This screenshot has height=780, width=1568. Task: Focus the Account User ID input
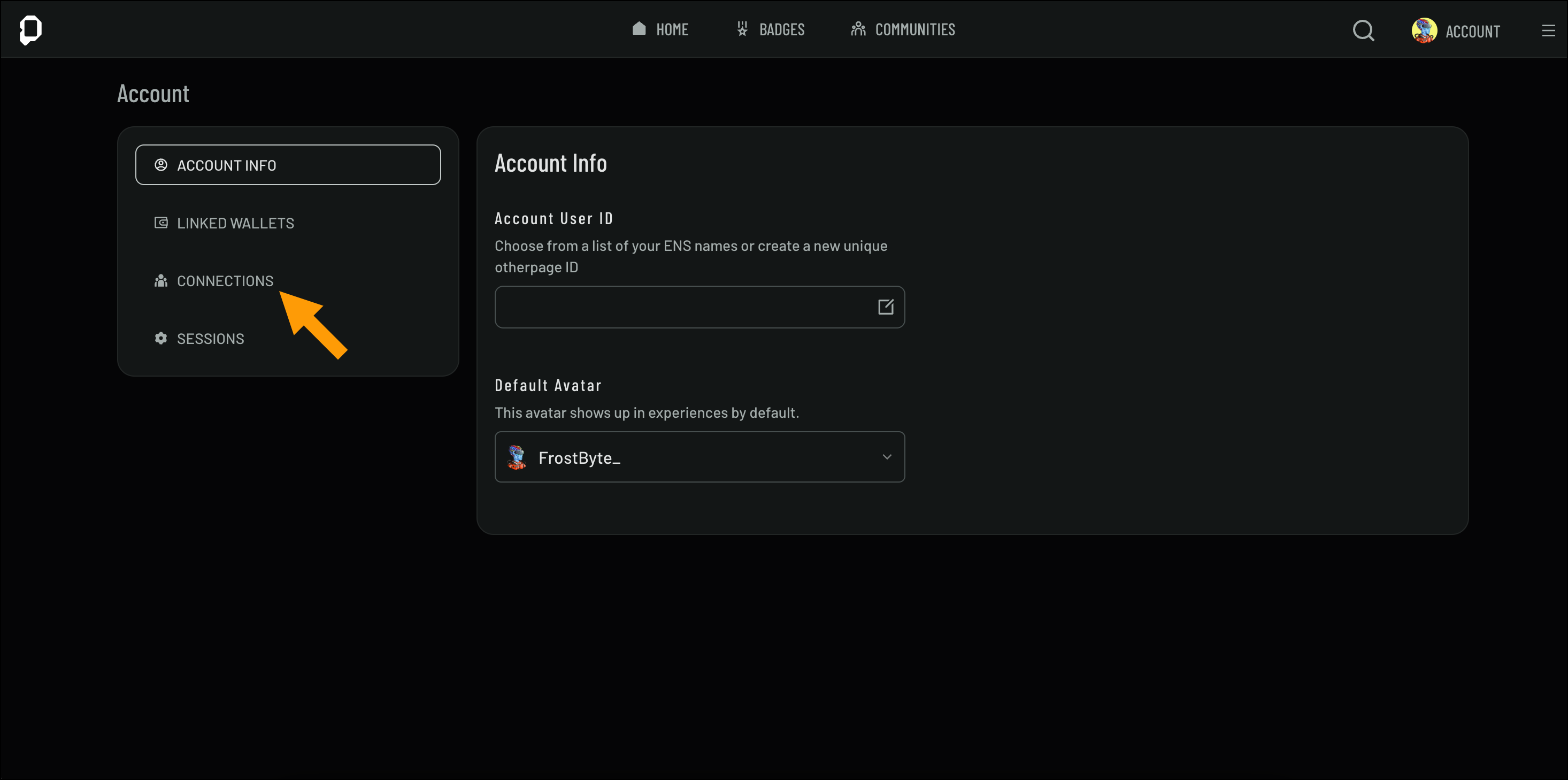(x=682, y=307)
